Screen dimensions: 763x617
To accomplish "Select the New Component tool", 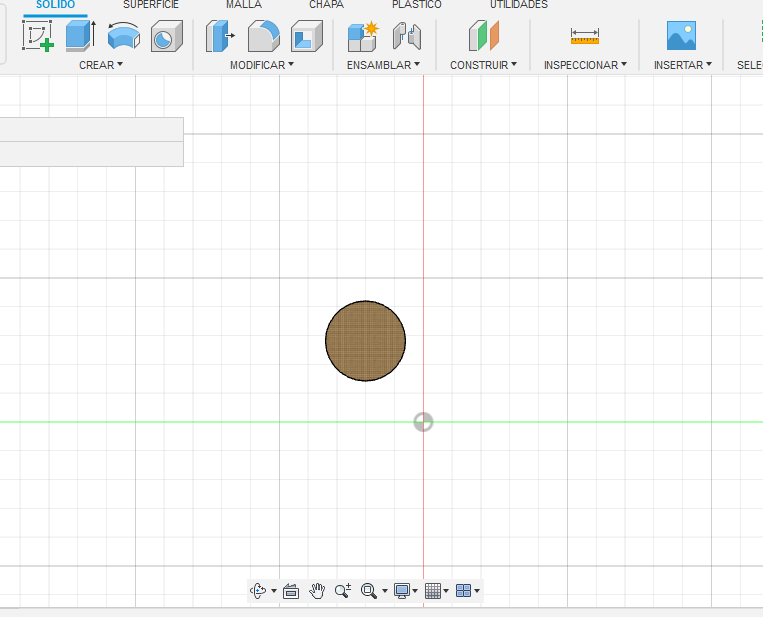I will coord(363,36).
